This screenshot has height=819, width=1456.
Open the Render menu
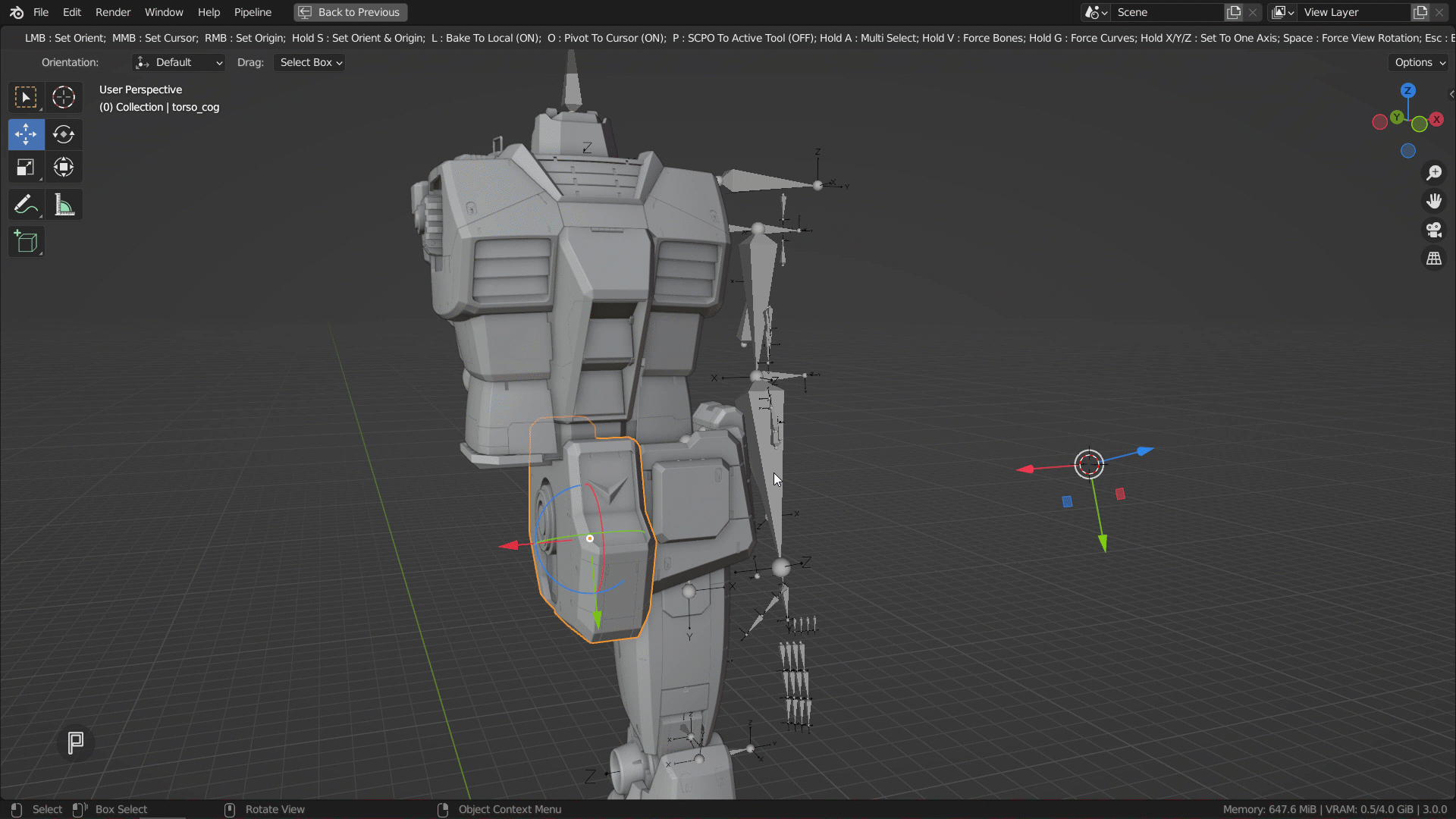113,11
